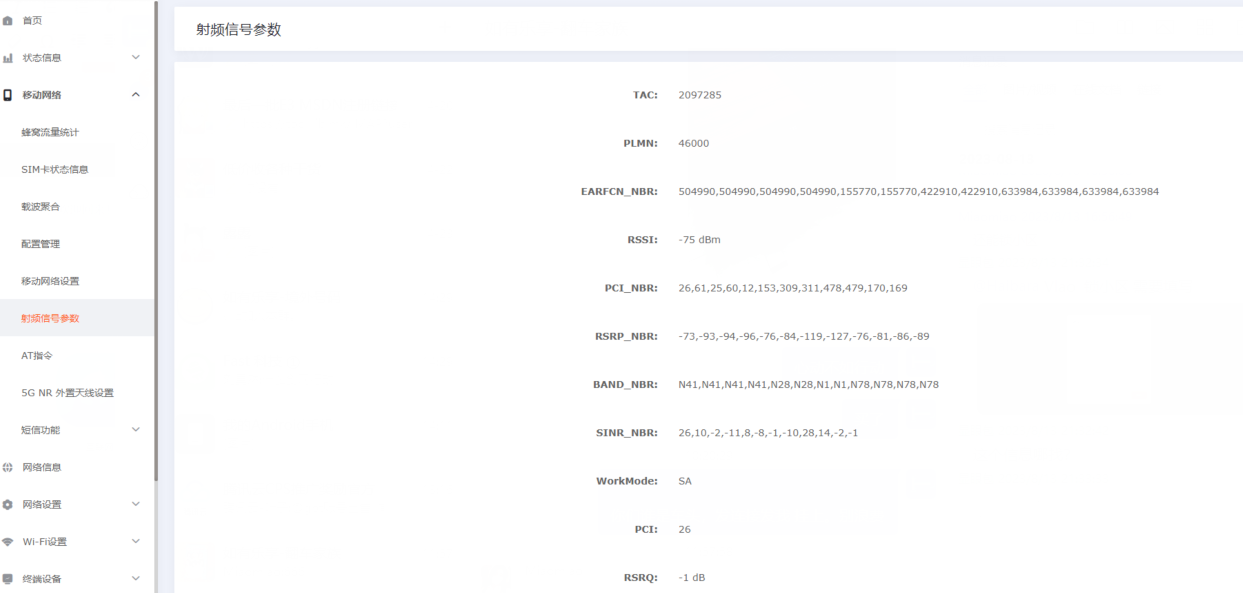Click the RSRP_NBR value list

803,336
